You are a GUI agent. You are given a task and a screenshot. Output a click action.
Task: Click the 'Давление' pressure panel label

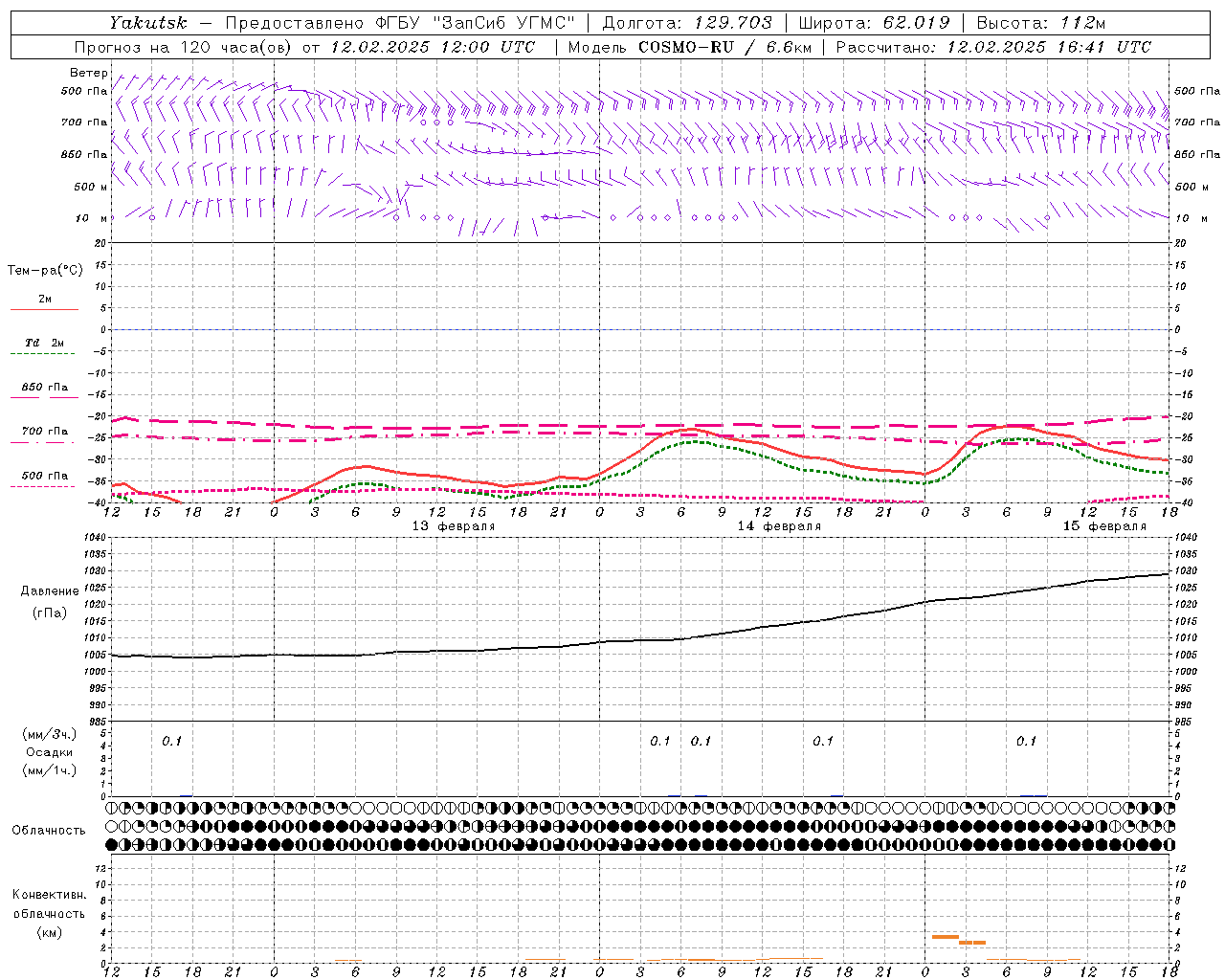(x=50, y=591)
